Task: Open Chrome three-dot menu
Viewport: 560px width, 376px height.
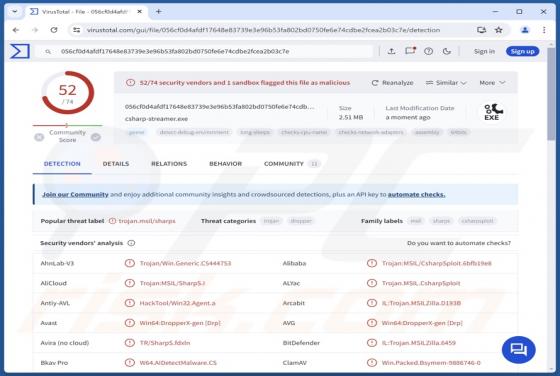Action: [544, 30]
